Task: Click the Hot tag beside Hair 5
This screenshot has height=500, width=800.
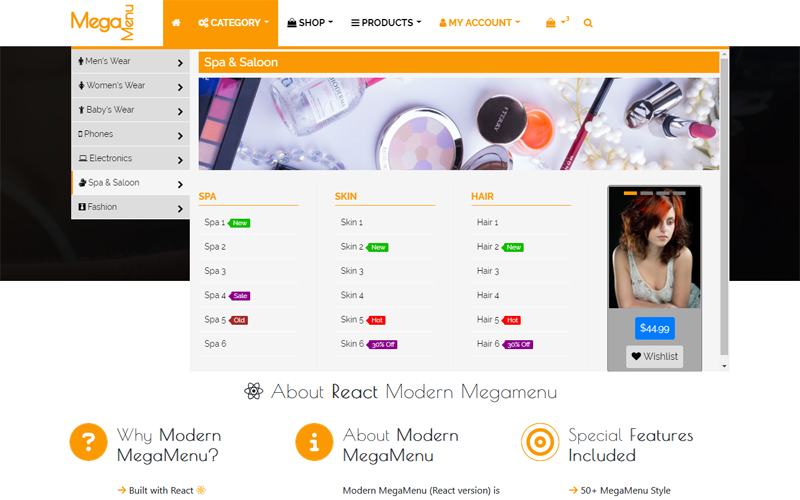Action: click(512, 320)
